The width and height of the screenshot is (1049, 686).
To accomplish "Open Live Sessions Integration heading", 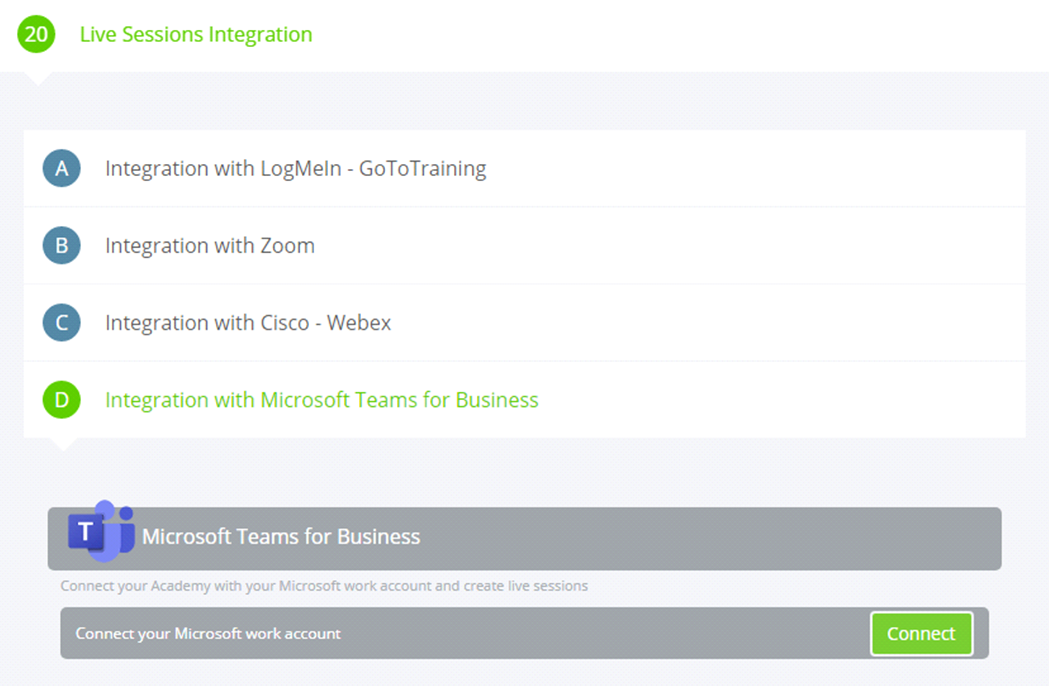I will (196, 34).
